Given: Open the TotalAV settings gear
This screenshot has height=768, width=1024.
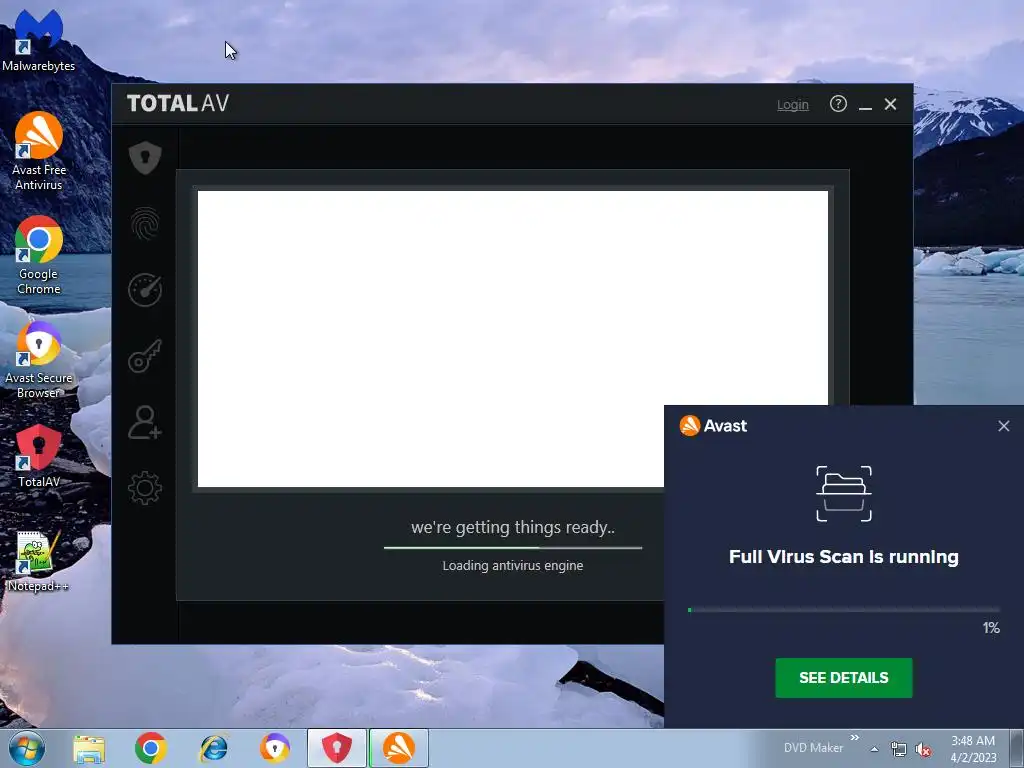Looking at the screenshot, I should [x=145, y=488].
